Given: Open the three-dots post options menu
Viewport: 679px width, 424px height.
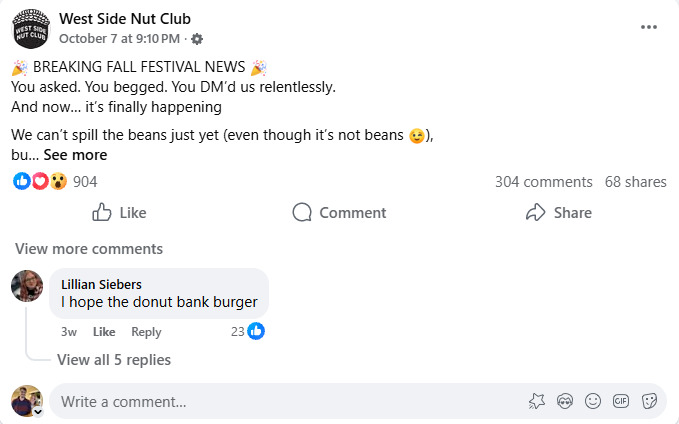Looking at the screenshot, I should (x=649, y=27).
